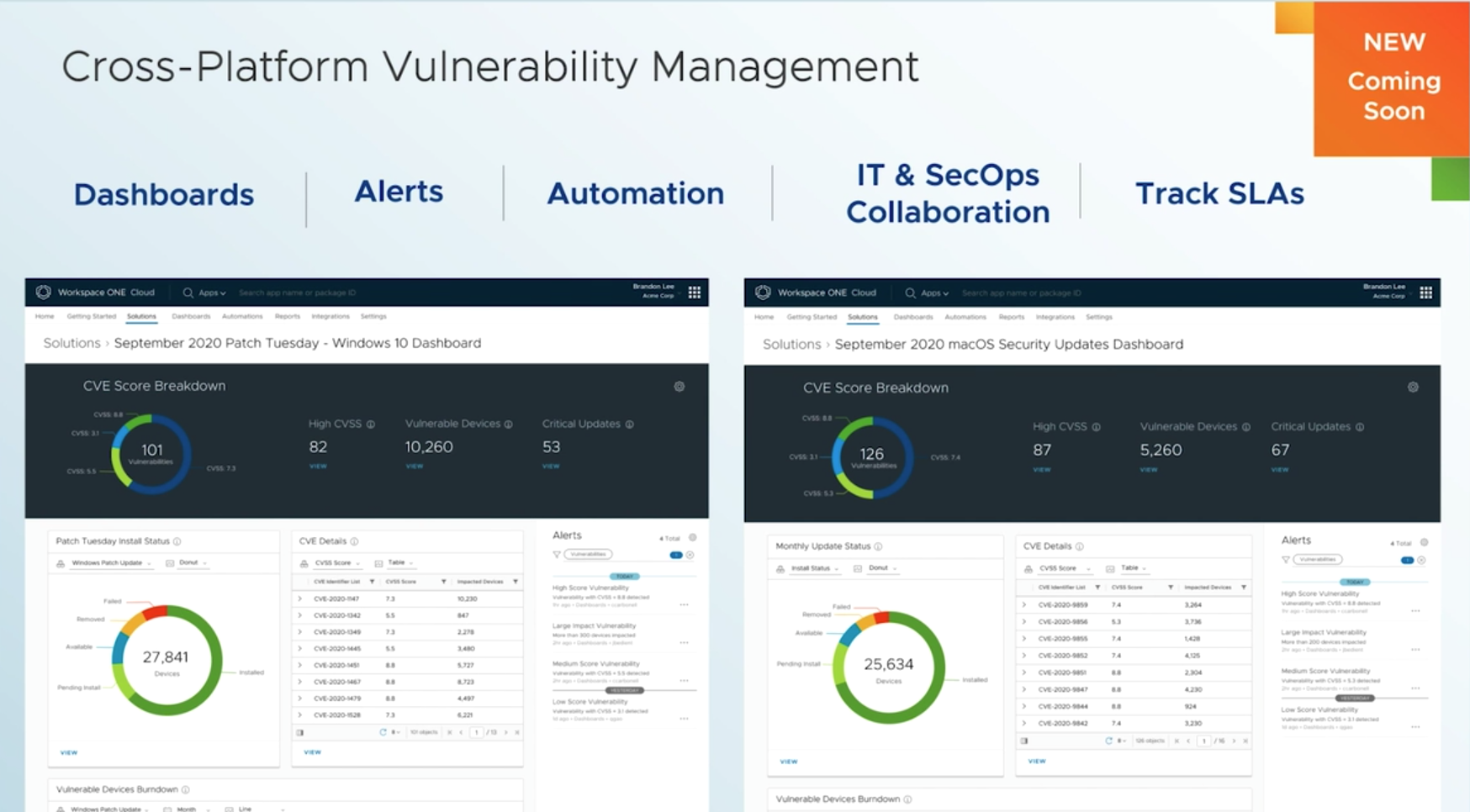
Task: Click VIEW under Patch Tuesday Install Status
Action: 68,752
